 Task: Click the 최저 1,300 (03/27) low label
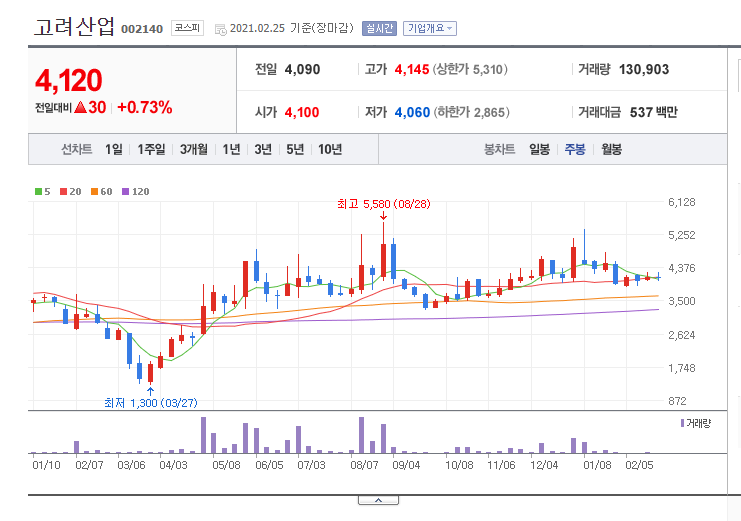point(151,403)
